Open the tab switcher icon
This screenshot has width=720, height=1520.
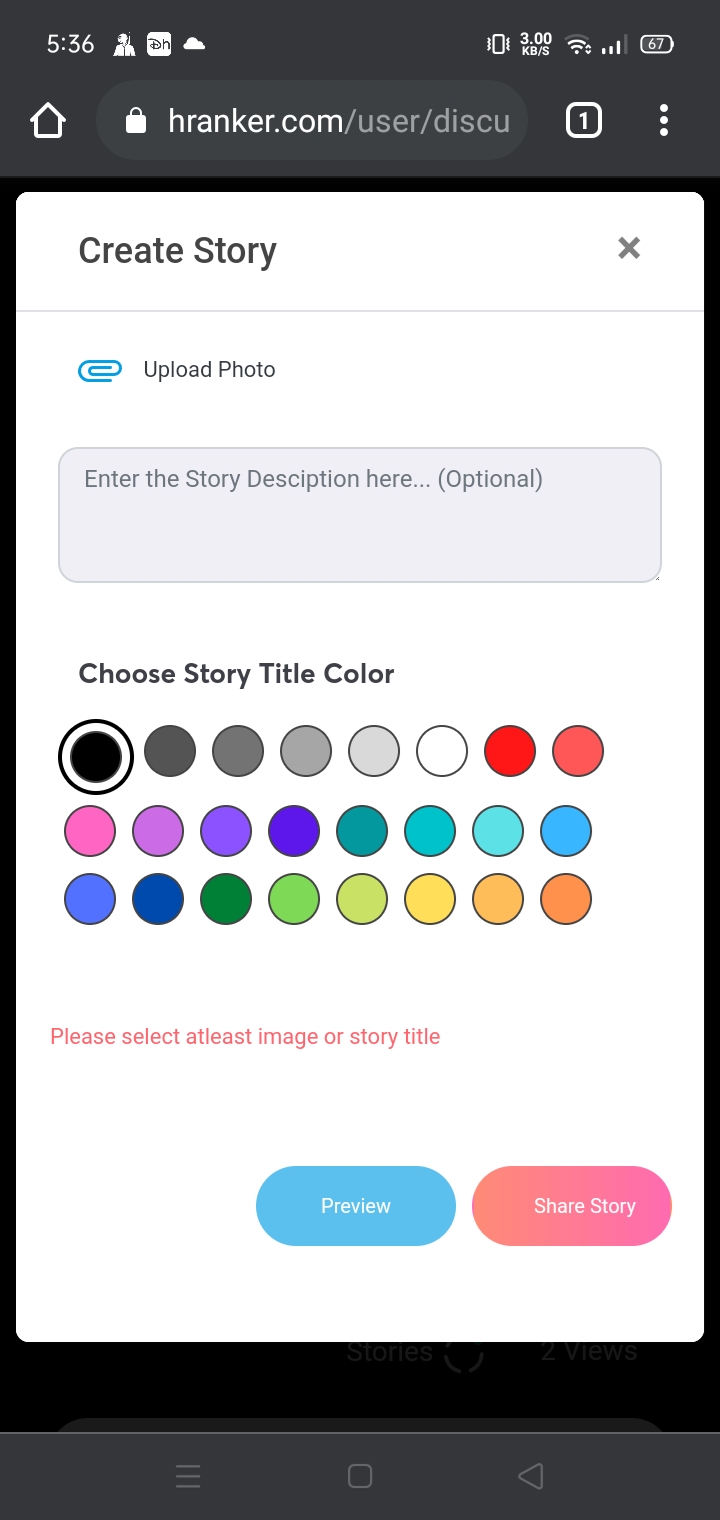click(x=584, y=121)
